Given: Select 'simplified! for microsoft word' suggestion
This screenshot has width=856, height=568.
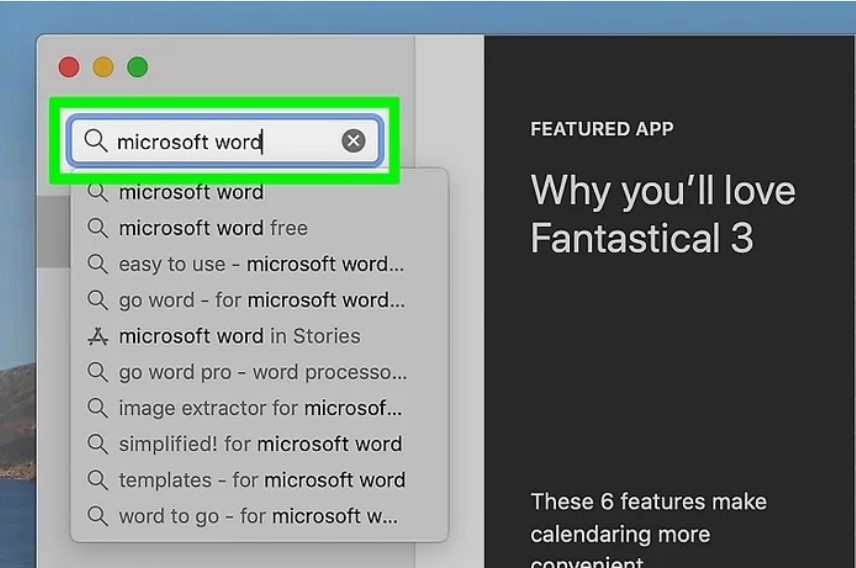Looking at the screenshot, I should [x=259, y=444].
